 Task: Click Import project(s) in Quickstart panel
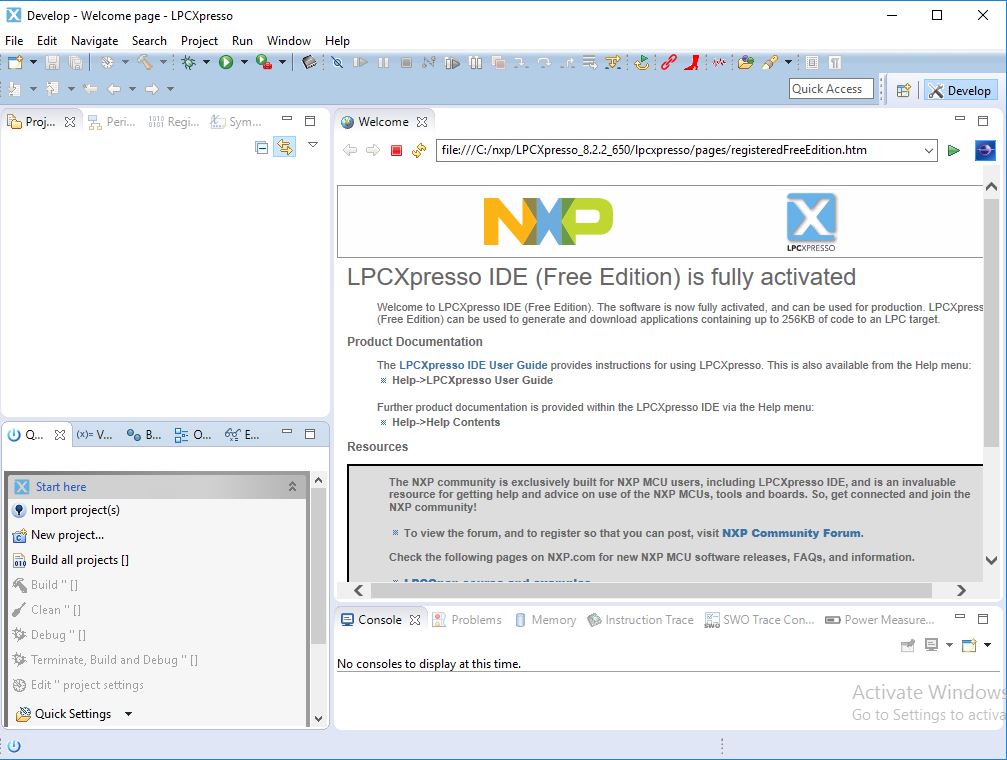[75, 510]
